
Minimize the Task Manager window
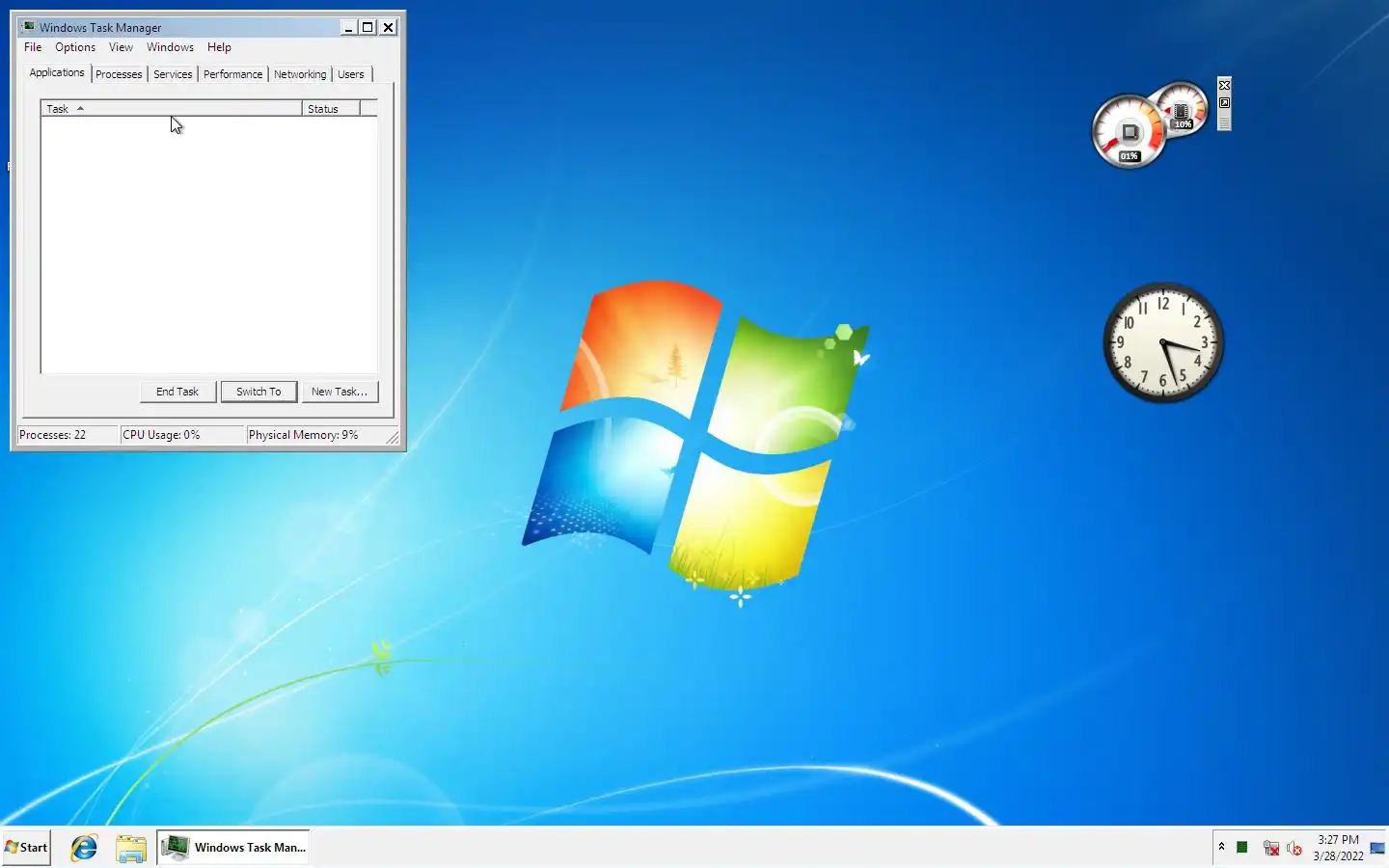[348, 27]
